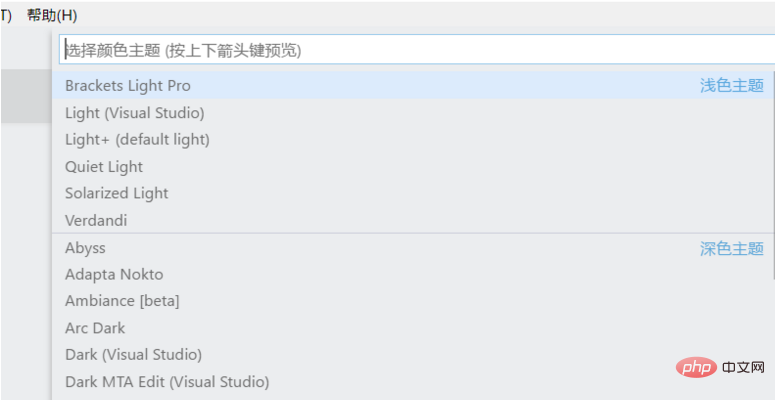
Task: Select the Dark (Visual Studio) theme
Action: 133,355
